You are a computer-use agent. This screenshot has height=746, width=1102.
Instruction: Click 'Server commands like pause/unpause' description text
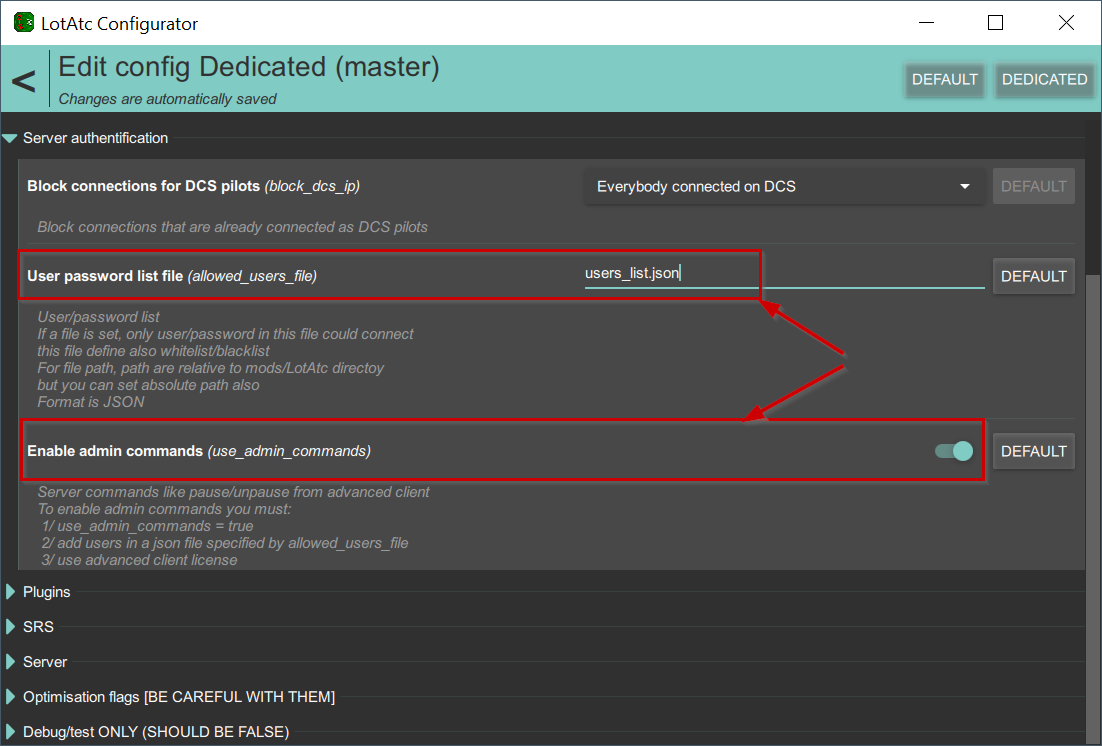tap(233, 492)
